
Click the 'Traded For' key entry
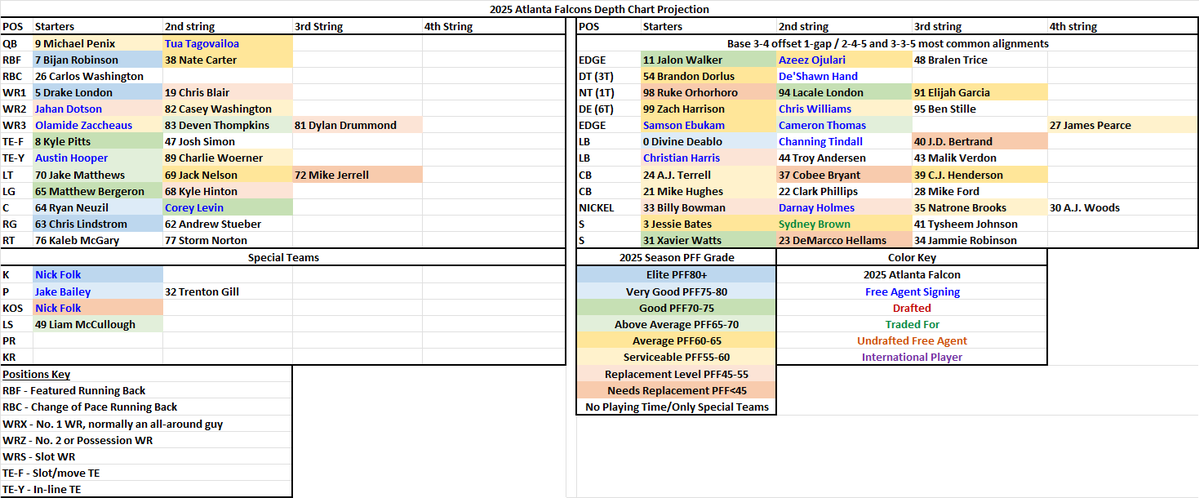click(912, 324)
